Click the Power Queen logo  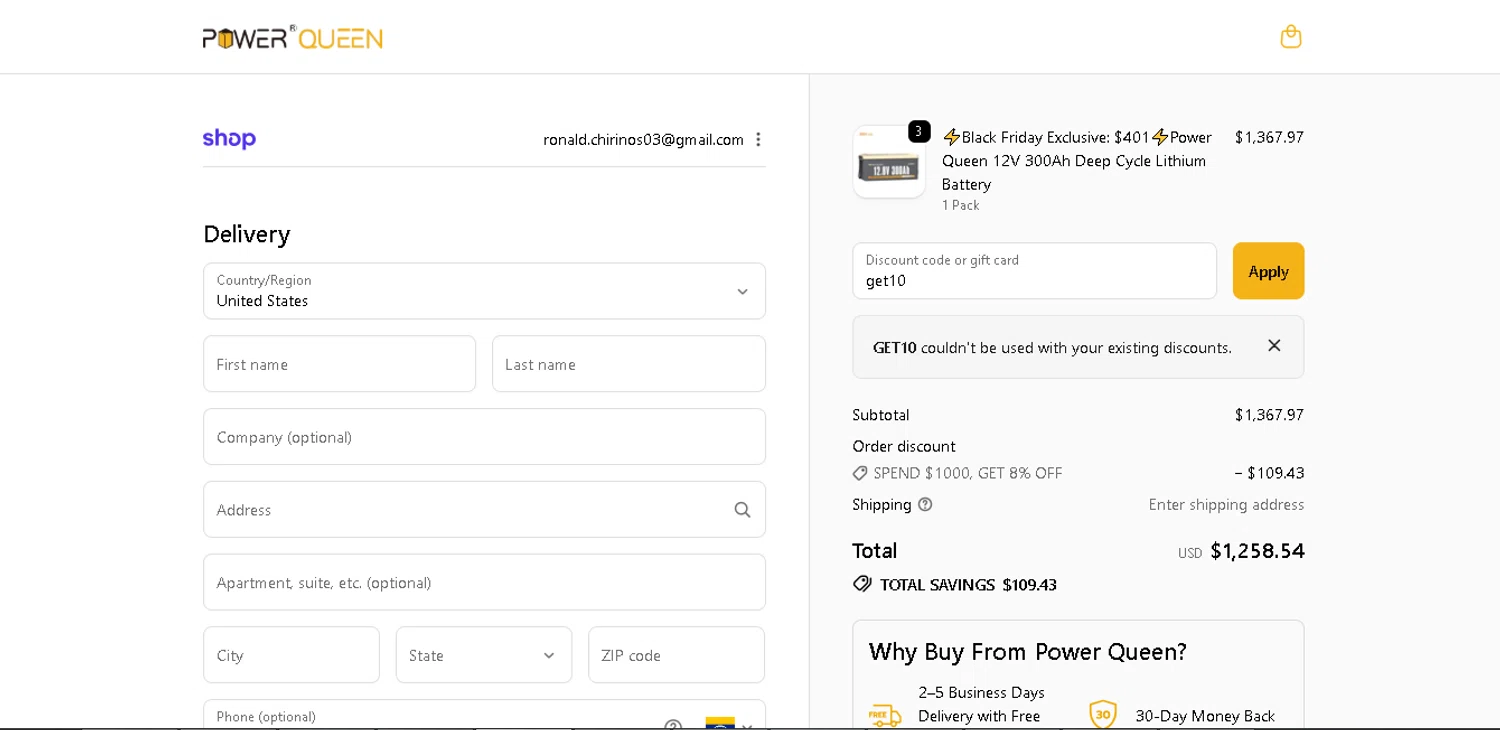point(292,37)
